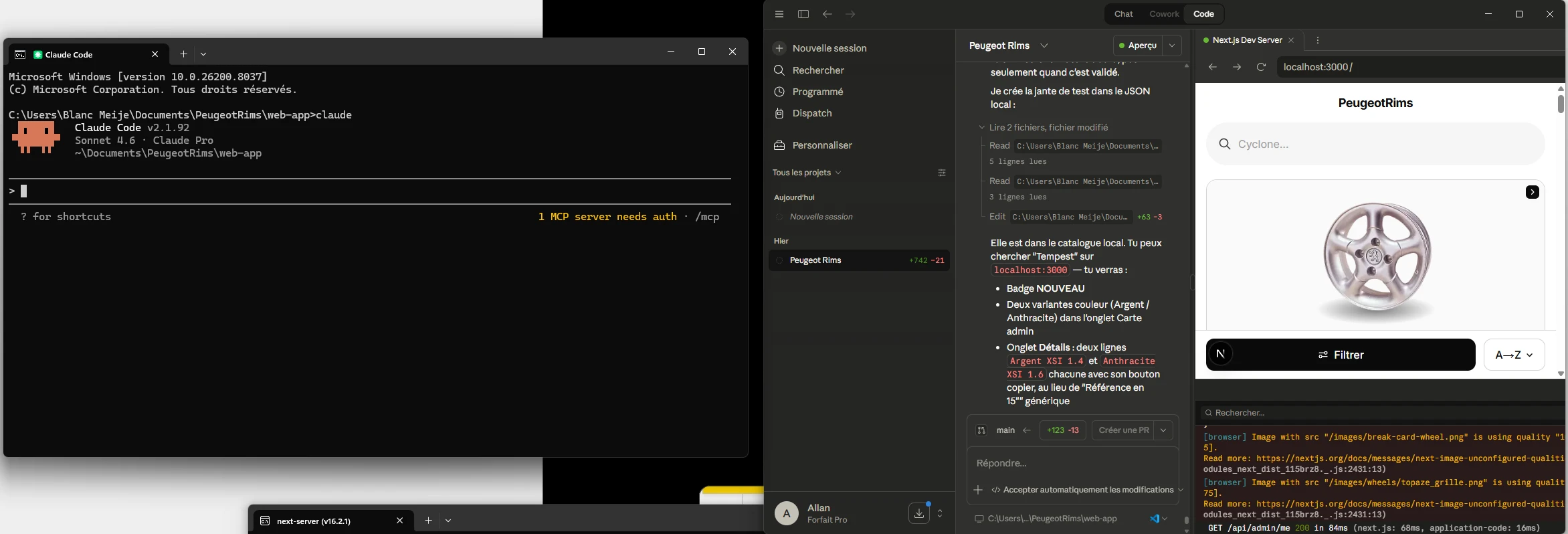Go forward using Claude's top navigation arrow
This screenshot has height=534, width=1568.
point(850,14)
